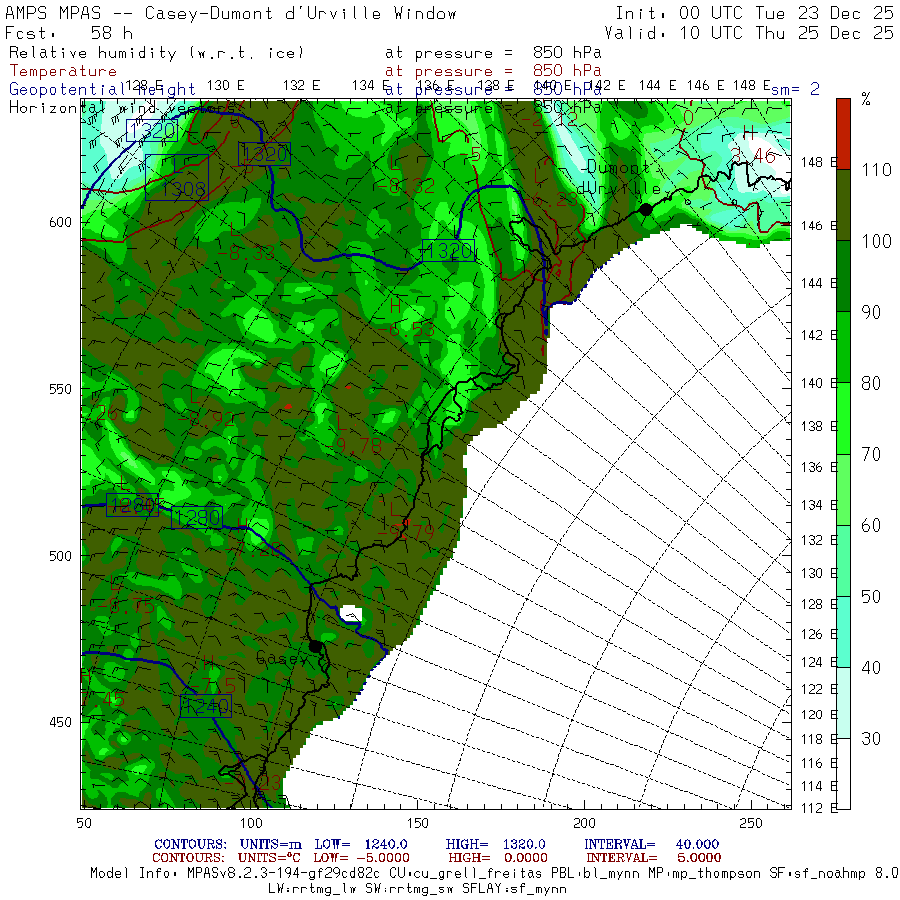Click the 70 color bar tick label
This screenshot has height=900, width=900.
click(x=871, y=455)
